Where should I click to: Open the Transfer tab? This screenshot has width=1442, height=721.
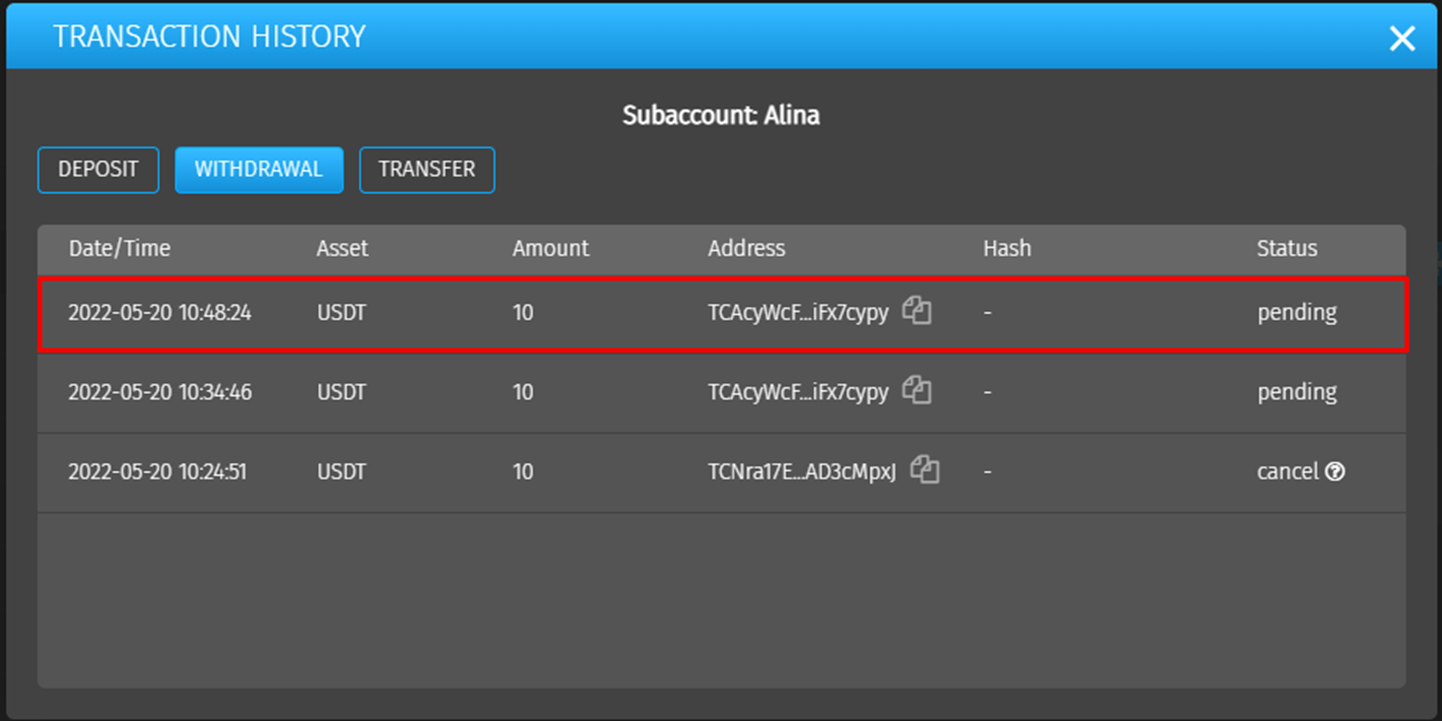point(427,170)
